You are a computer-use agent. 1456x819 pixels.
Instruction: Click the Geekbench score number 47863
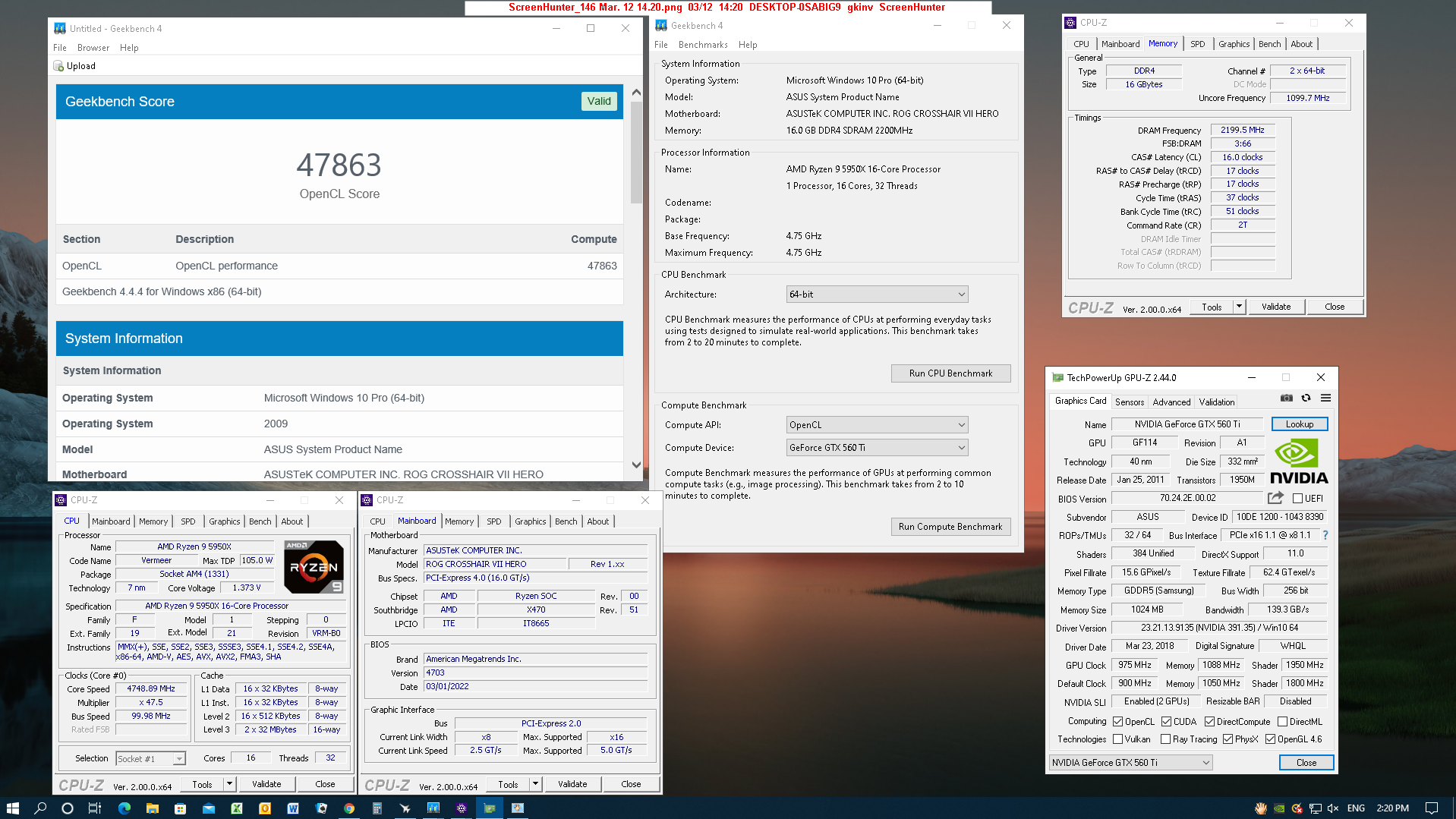tap(339, 165)
